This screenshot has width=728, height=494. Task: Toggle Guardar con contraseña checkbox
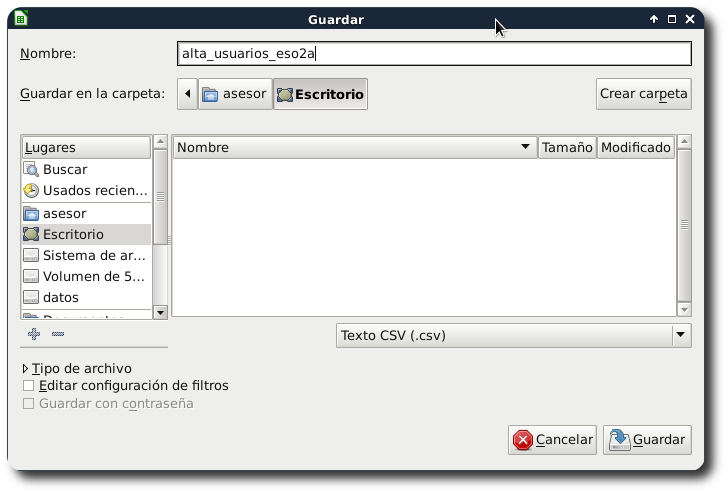(28, 403)
